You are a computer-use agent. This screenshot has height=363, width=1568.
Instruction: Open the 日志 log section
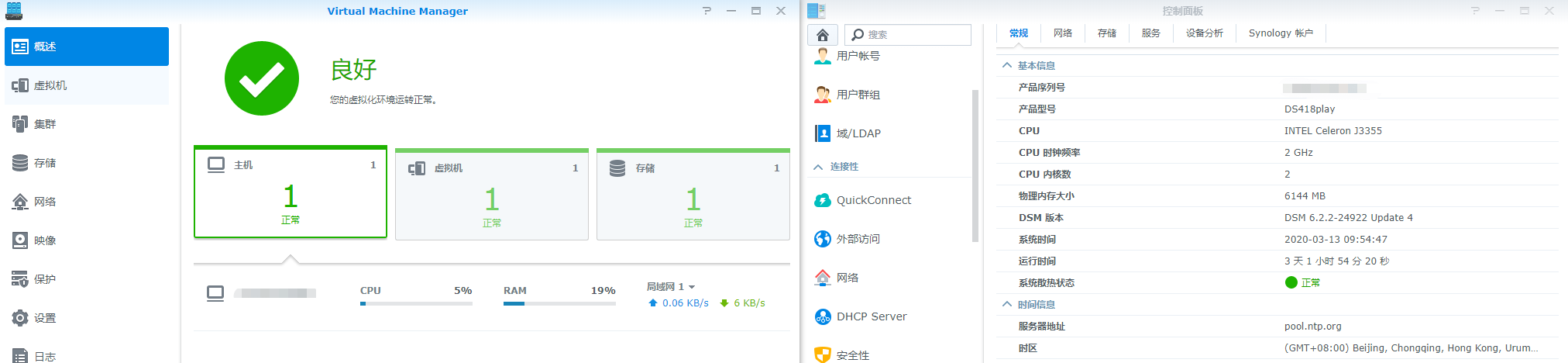tap(87, 356)
